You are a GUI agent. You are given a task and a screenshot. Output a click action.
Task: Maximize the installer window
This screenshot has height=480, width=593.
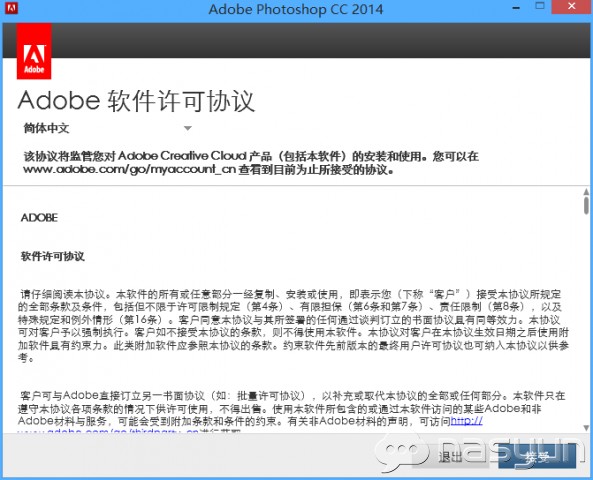[540, 6]
